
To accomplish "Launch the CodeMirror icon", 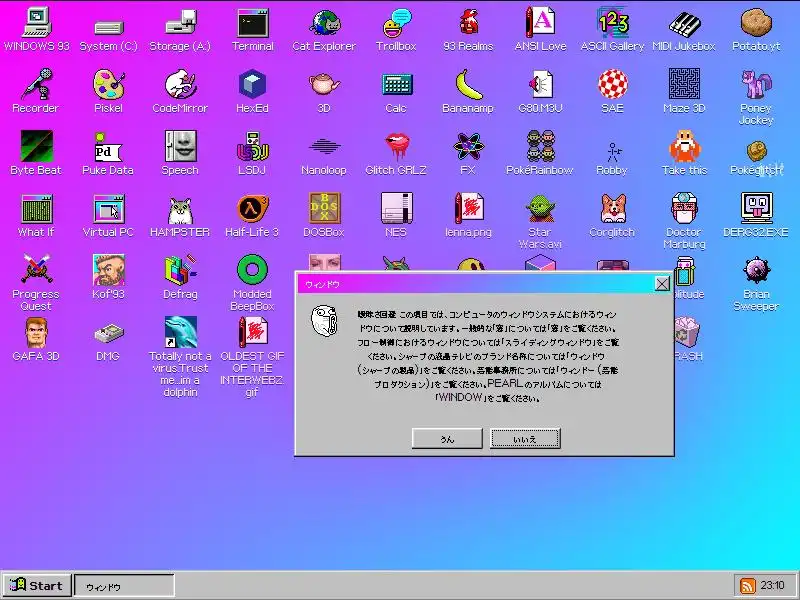I will (180, 85).
